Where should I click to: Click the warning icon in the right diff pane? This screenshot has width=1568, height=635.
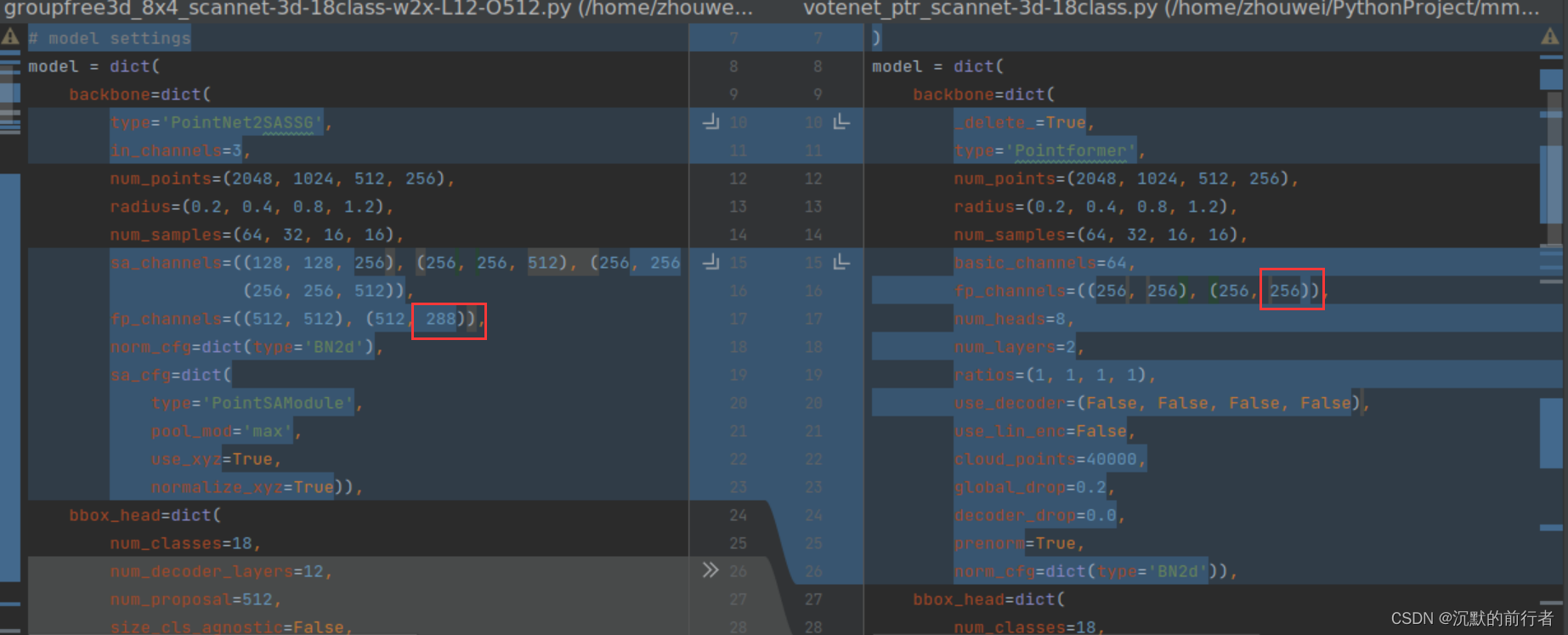(1550, 37)
